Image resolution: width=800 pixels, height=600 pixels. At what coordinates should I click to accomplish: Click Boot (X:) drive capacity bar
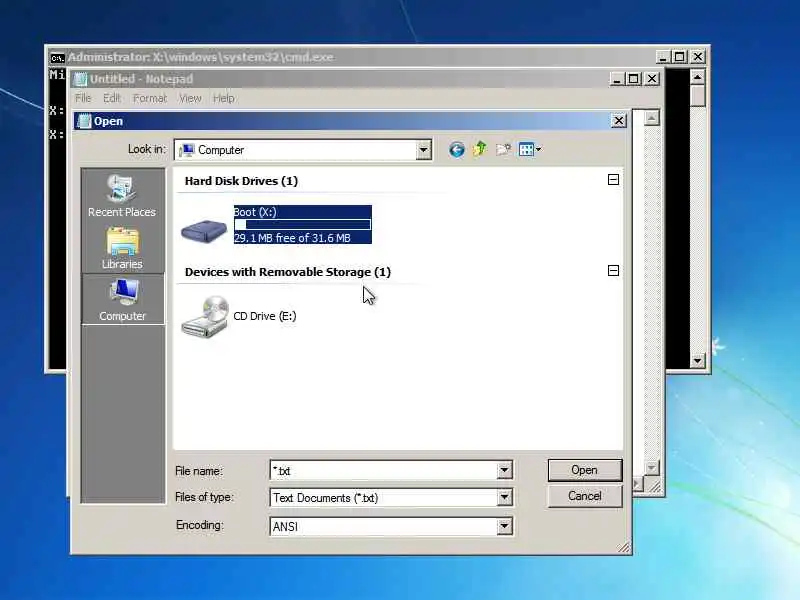pos(303,224)
